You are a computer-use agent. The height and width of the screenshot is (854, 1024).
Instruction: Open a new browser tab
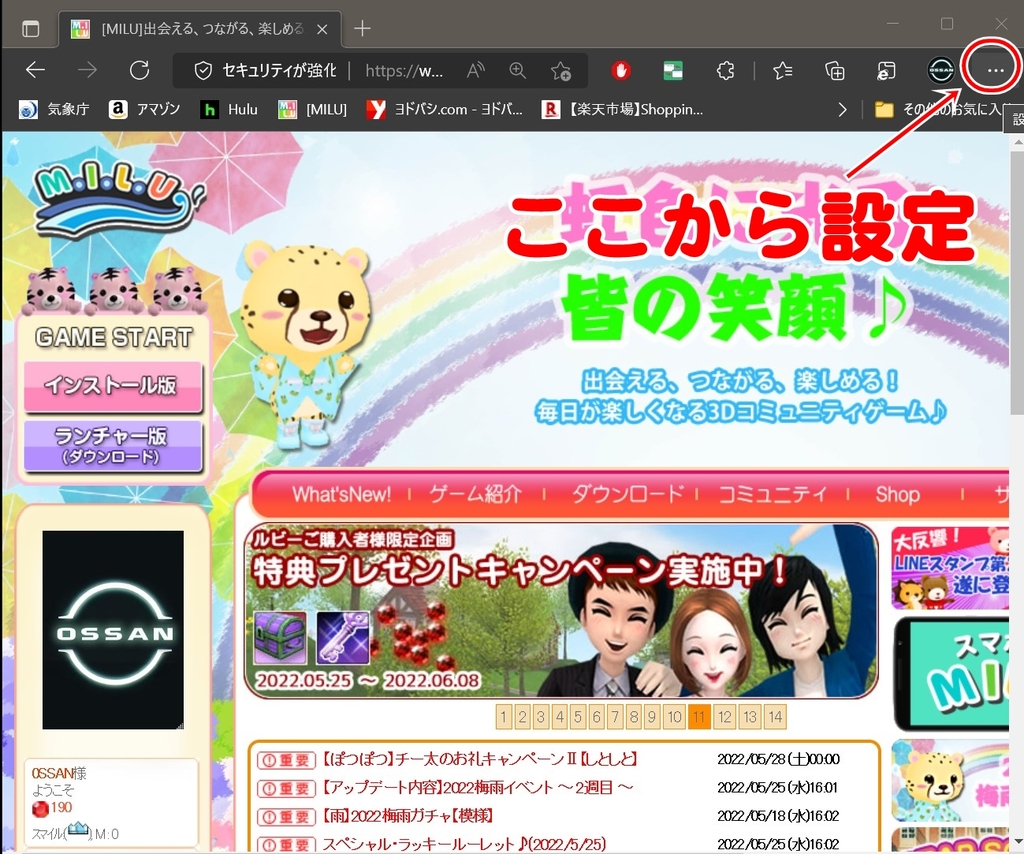tap(363, 28)
